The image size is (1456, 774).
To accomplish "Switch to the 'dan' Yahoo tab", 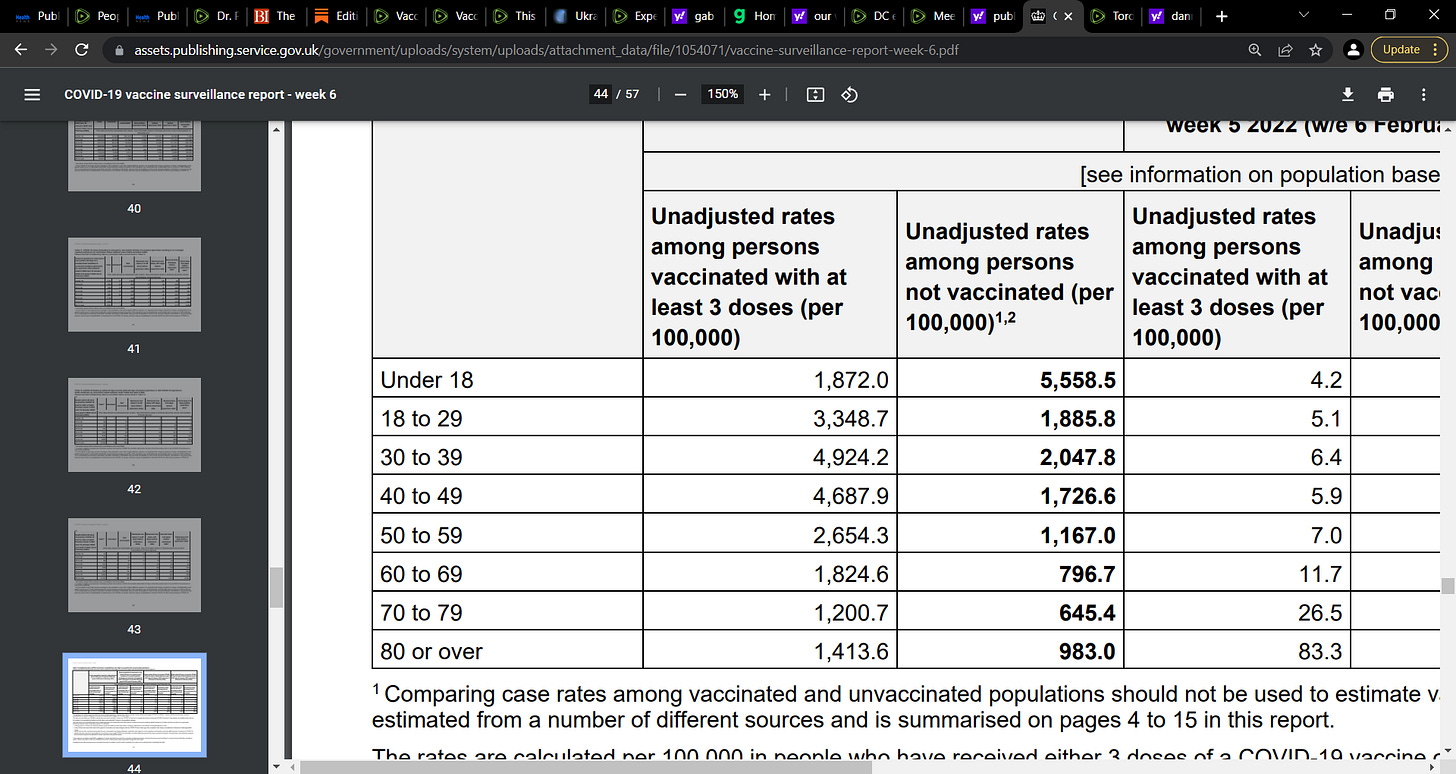I will pos(1171,16).
